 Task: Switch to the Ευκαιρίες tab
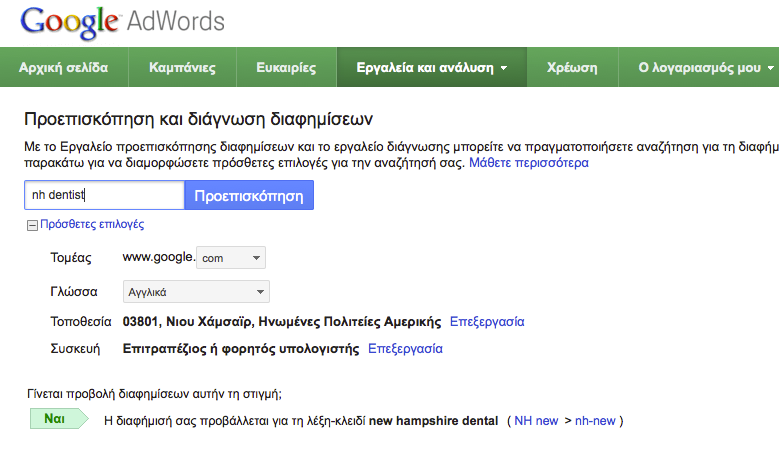286,68
